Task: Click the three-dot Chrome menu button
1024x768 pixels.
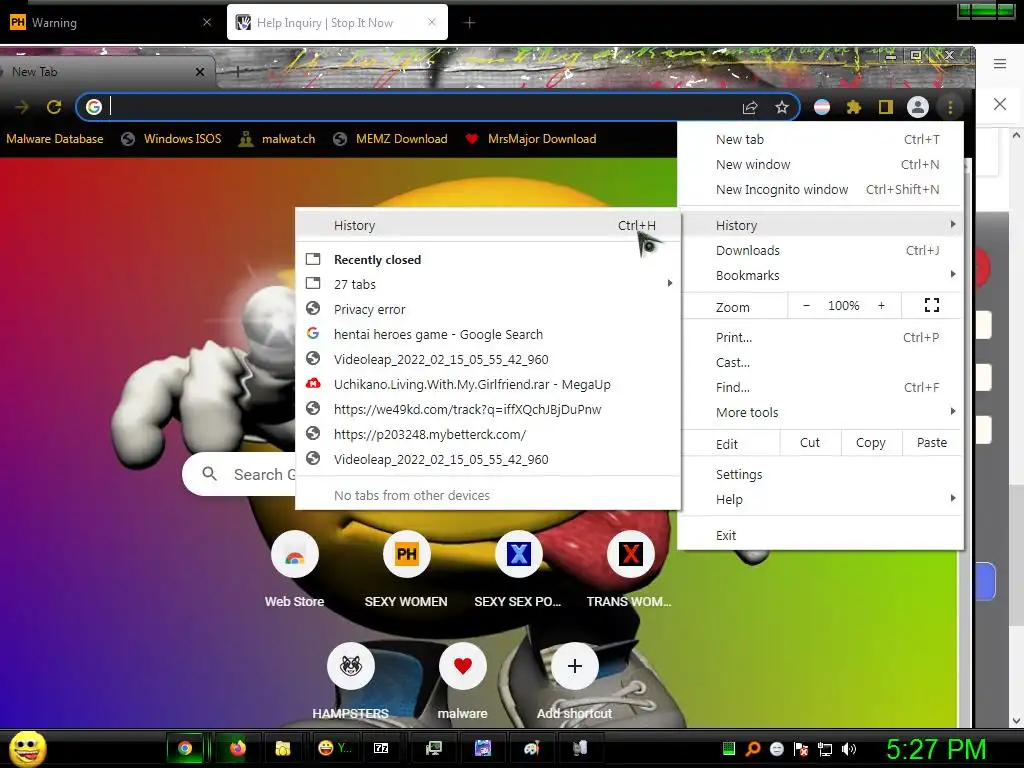Action: 950,107
